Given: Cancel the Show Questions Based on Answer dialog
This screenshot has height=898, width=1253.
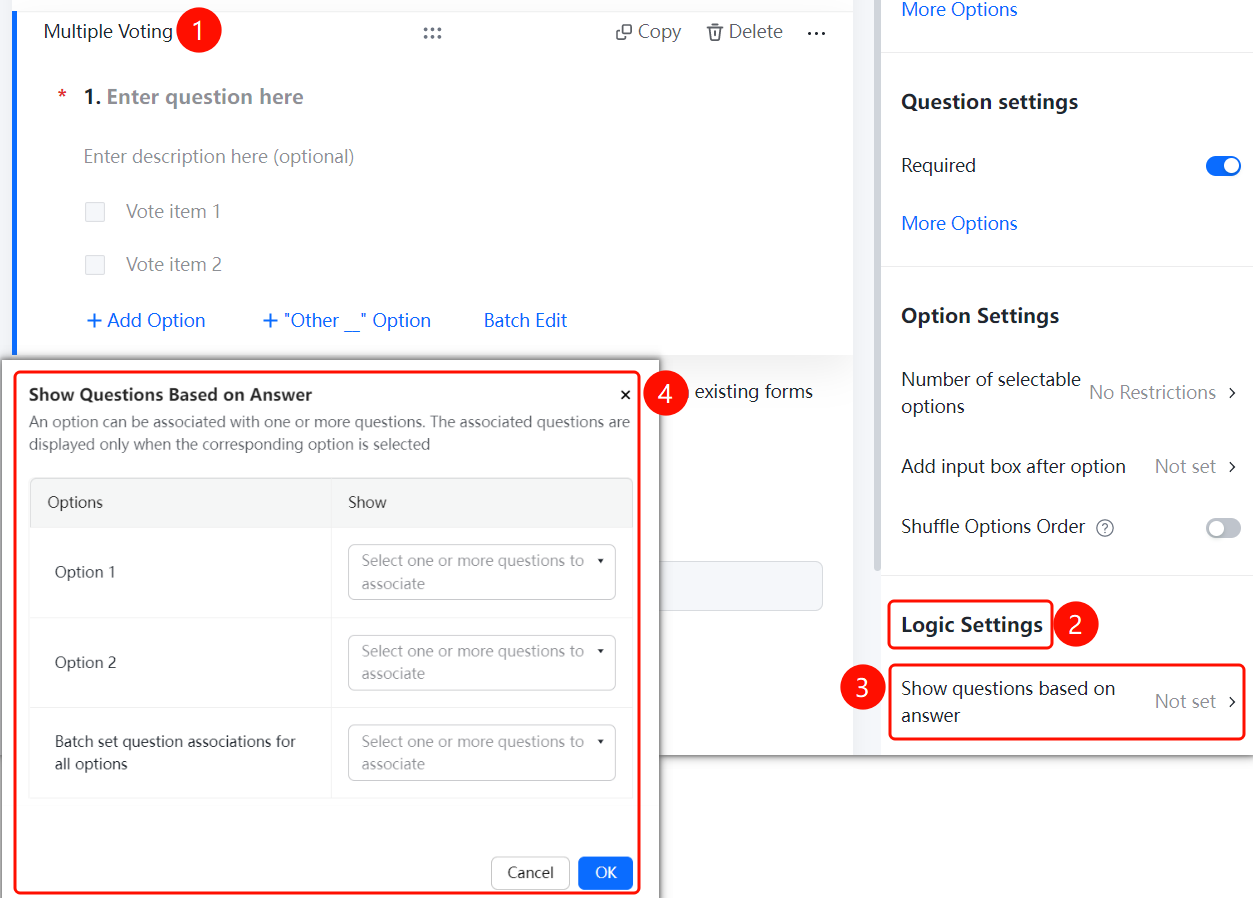Looking at the screenshot, I should [530, 873].
